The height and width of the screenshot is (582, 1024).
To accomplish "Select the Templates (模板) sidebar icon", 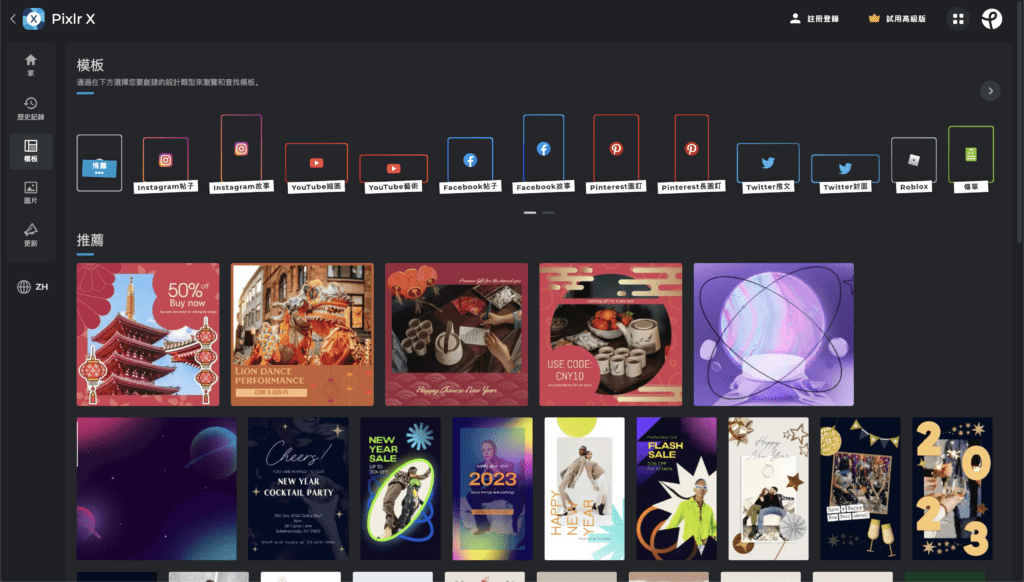I will point(31,151).
